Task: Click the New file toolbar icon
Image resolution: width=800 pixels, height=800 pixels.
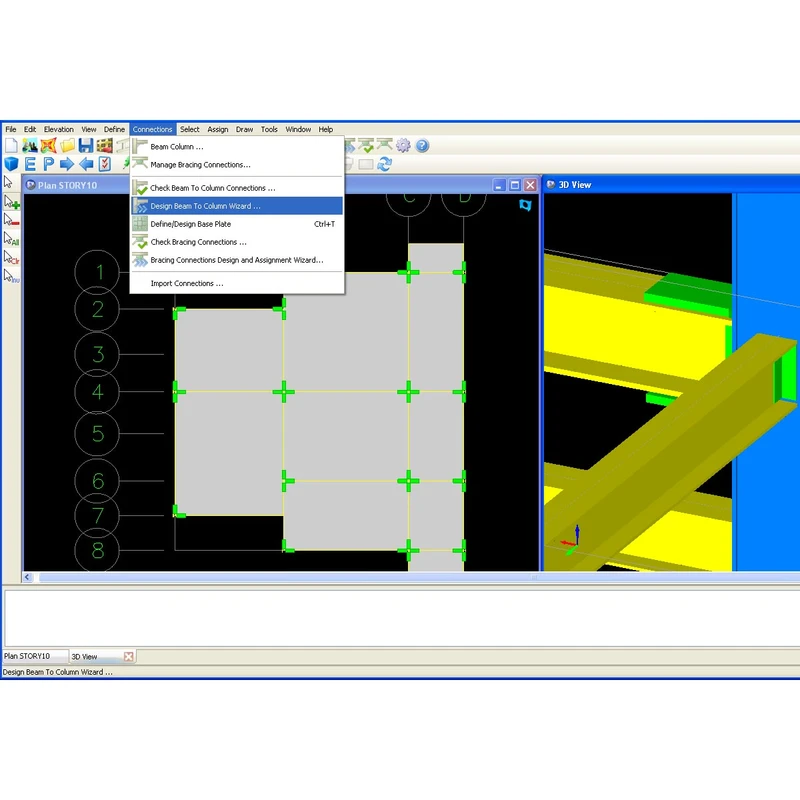Action: tap(11, 146)
